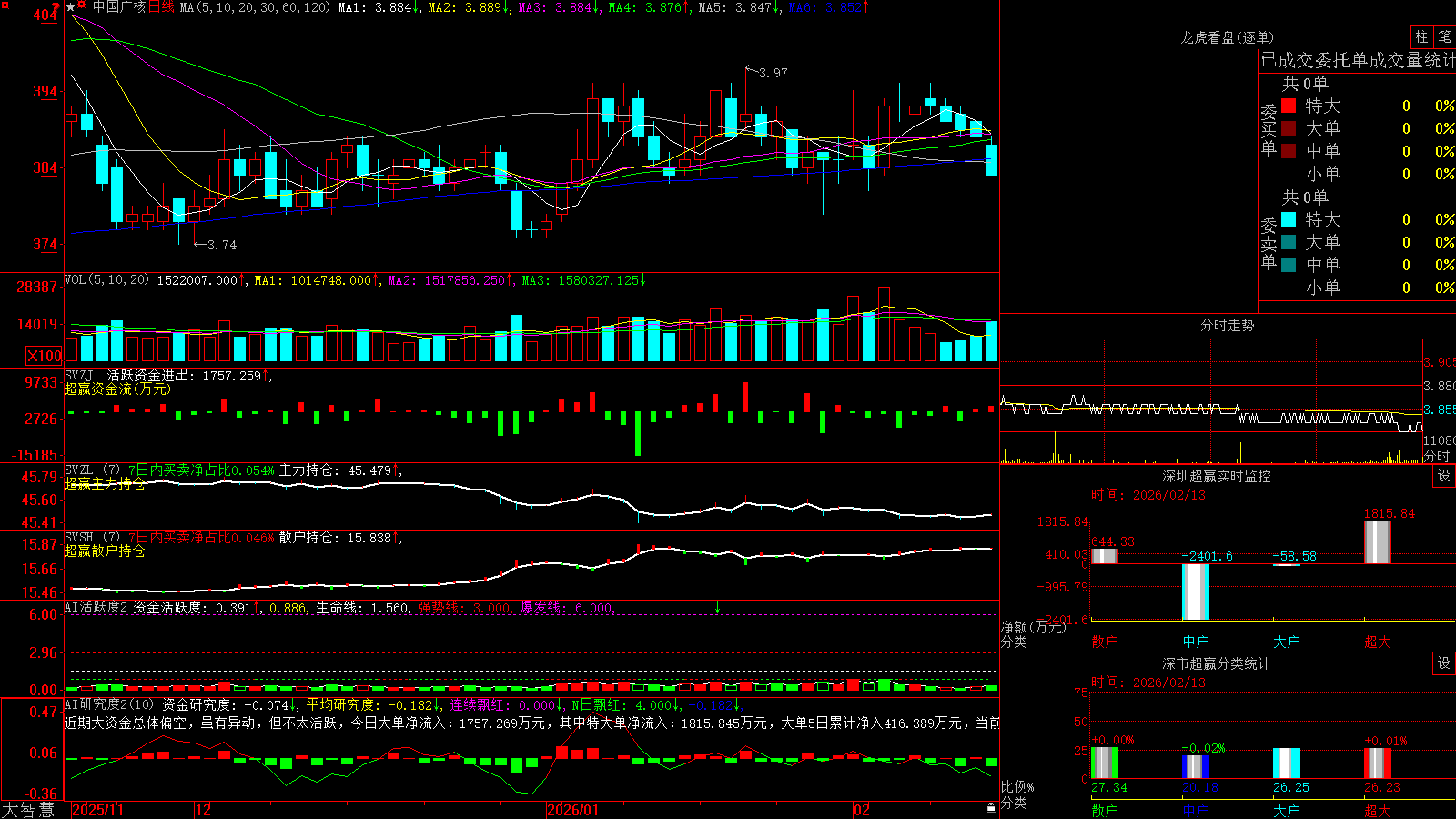This screenshot has height=819, width=1456.
Task: Click the cyan 特大 sell order color swatch
Action: [1289, 219]
